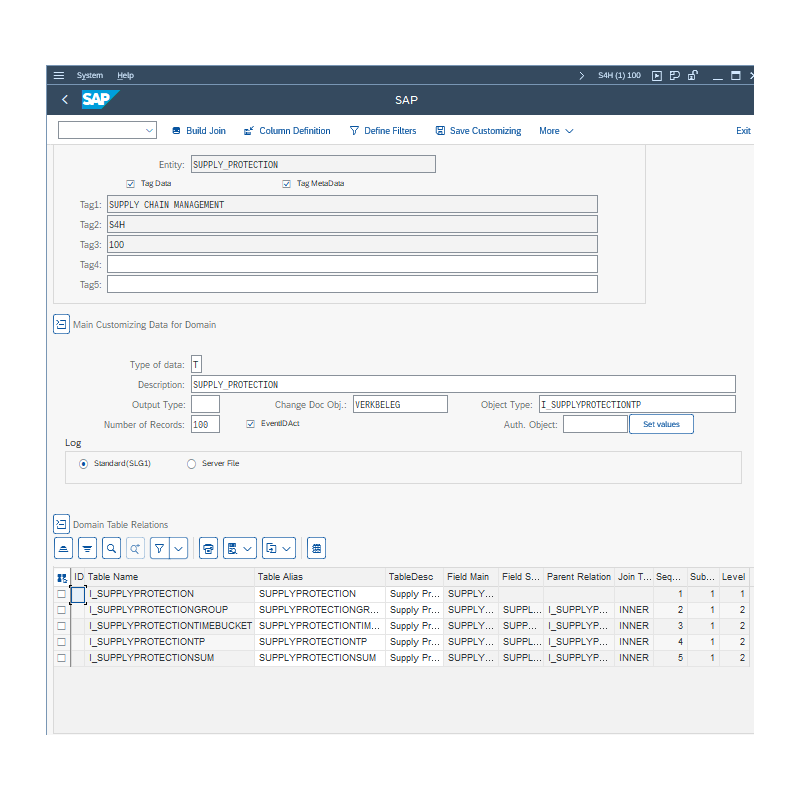Viewport: 800px width, 800px height.
Task: Open the transaction command field dropdown
Action: point(150,131)
